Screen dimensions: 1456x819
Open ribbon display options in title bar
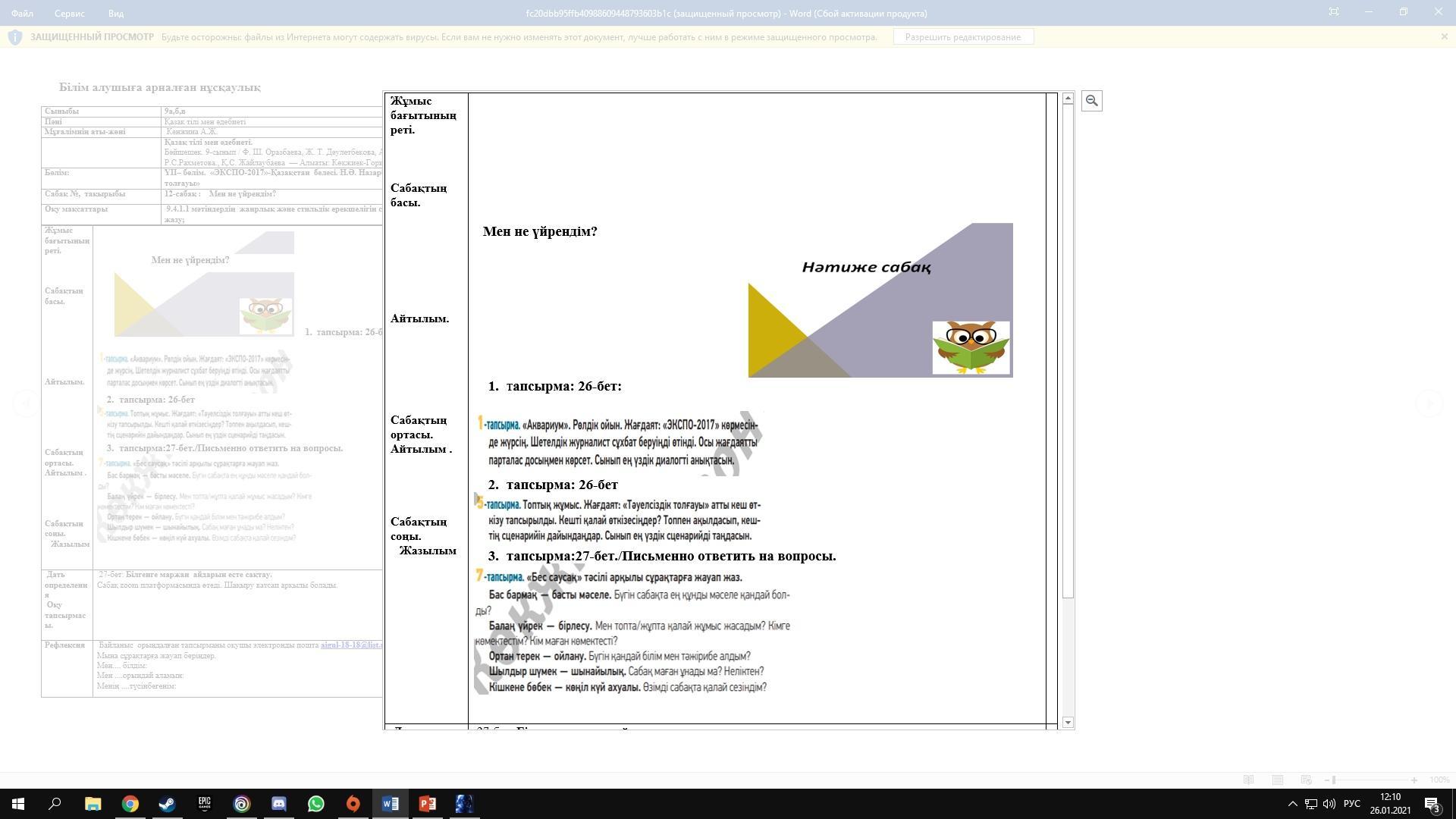click(x=1334, y=12)
